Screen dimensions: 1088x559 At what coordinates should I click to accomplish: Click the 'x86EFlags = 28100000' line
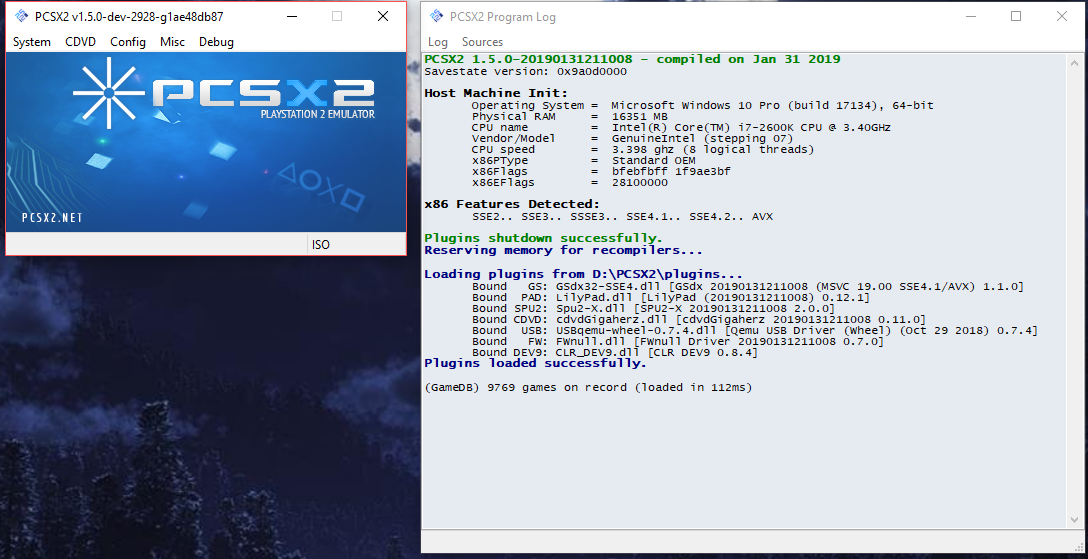tap(570, 182)
